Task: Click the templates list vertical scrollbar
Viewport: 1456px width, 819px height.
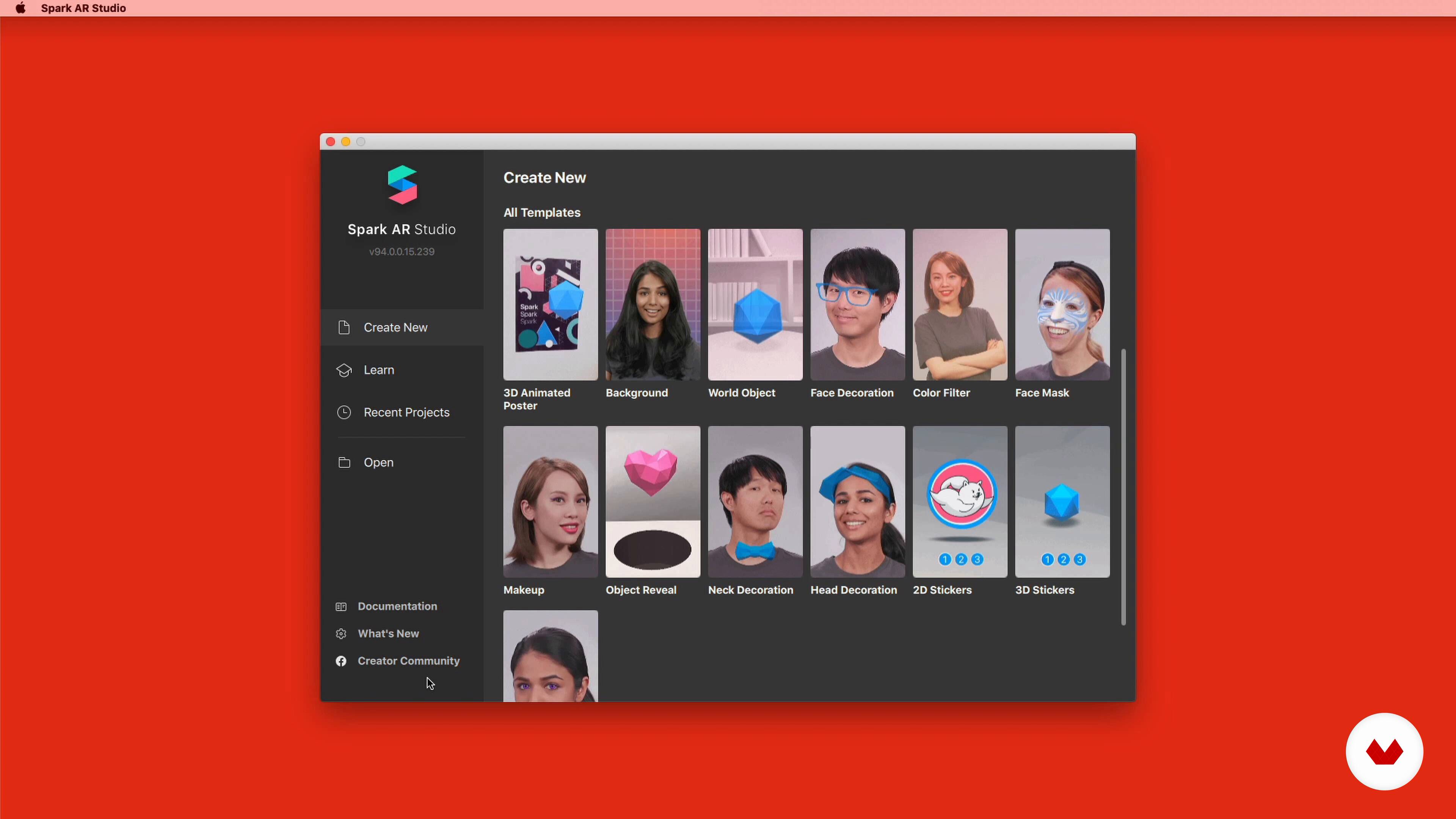Action: pos(1123,486)
